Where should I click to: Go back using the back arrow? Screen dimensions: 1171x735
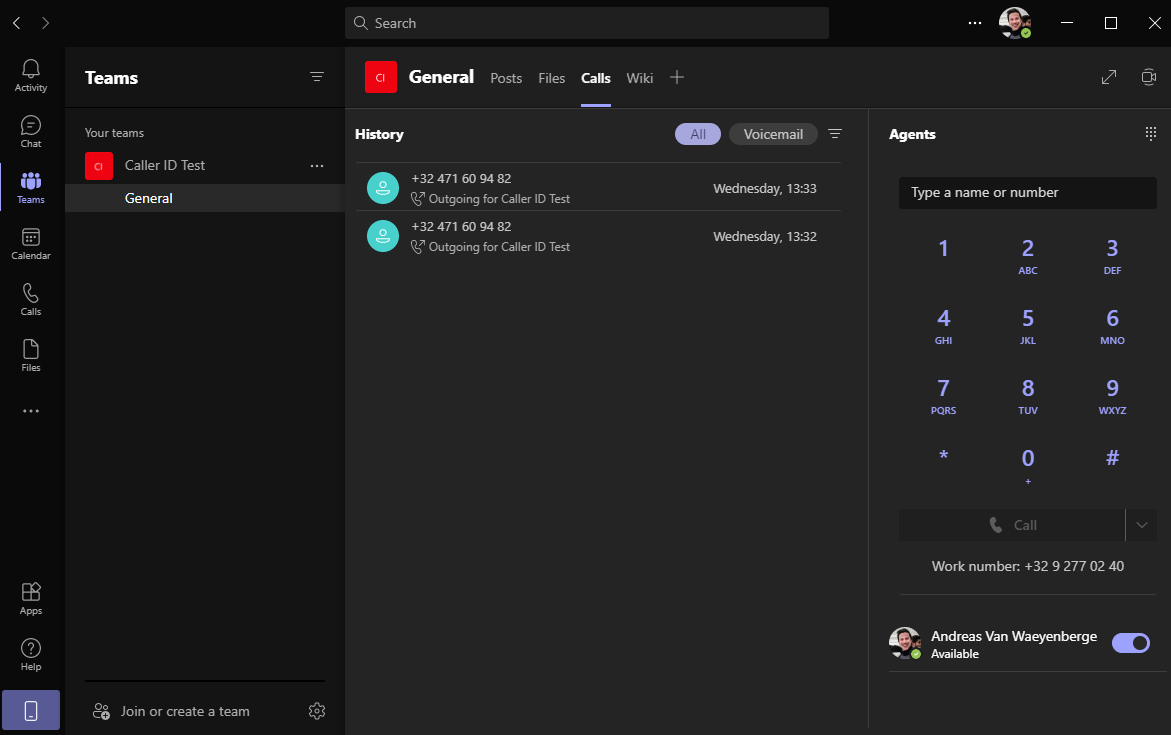click(16, 23)
